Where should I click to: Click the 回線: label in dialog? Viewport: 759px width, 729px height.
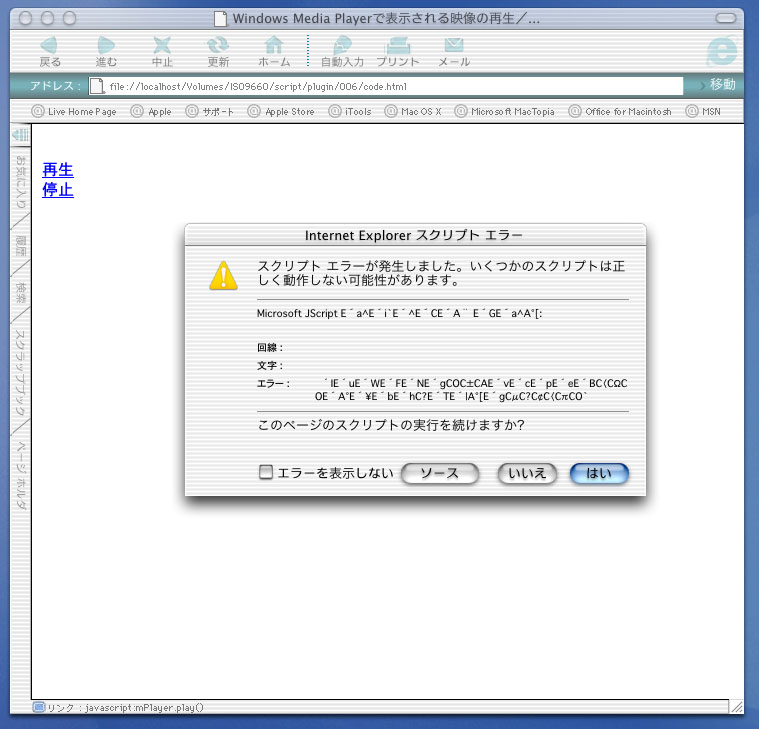(270, 347)
